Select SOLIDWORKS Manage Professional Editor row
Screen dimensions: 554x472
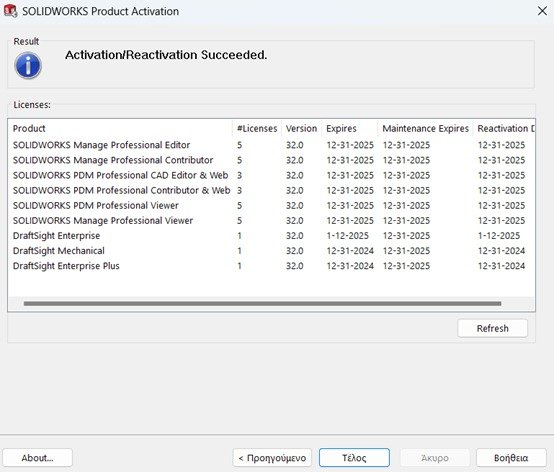point(271,145)
